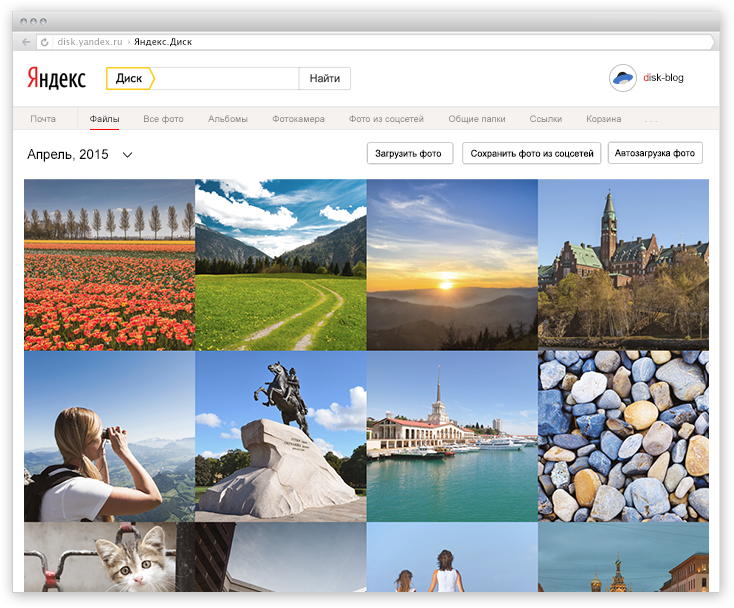Switch to the Все фото tab
The height and width of the screenshot is (608, 734).
pyautogui.click(x=163, y=119)
